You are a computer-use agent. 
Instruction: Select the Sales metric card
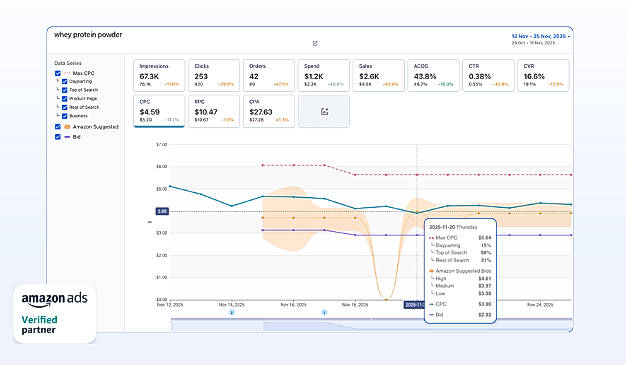pyautogui.click(x=378, y=75)
